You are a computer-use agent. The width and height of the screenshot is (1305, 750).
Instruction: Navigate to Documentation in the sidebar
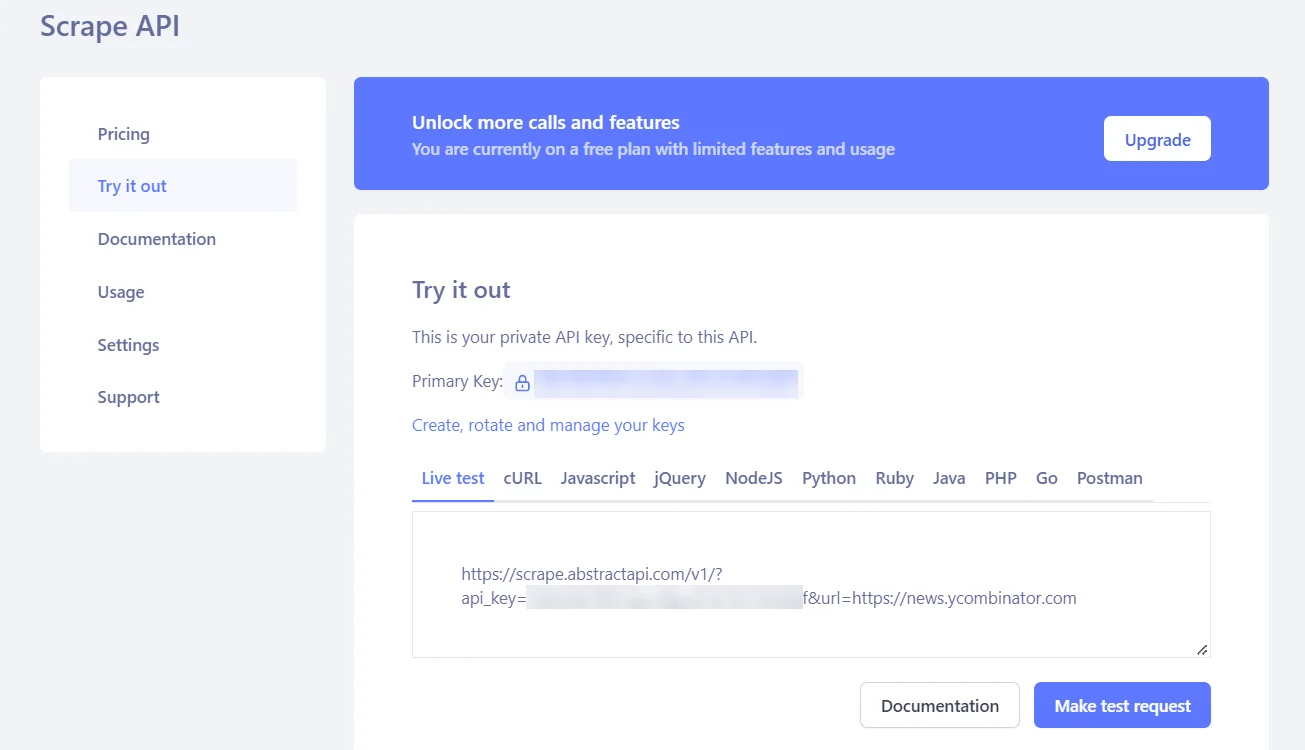click(156, 239)
